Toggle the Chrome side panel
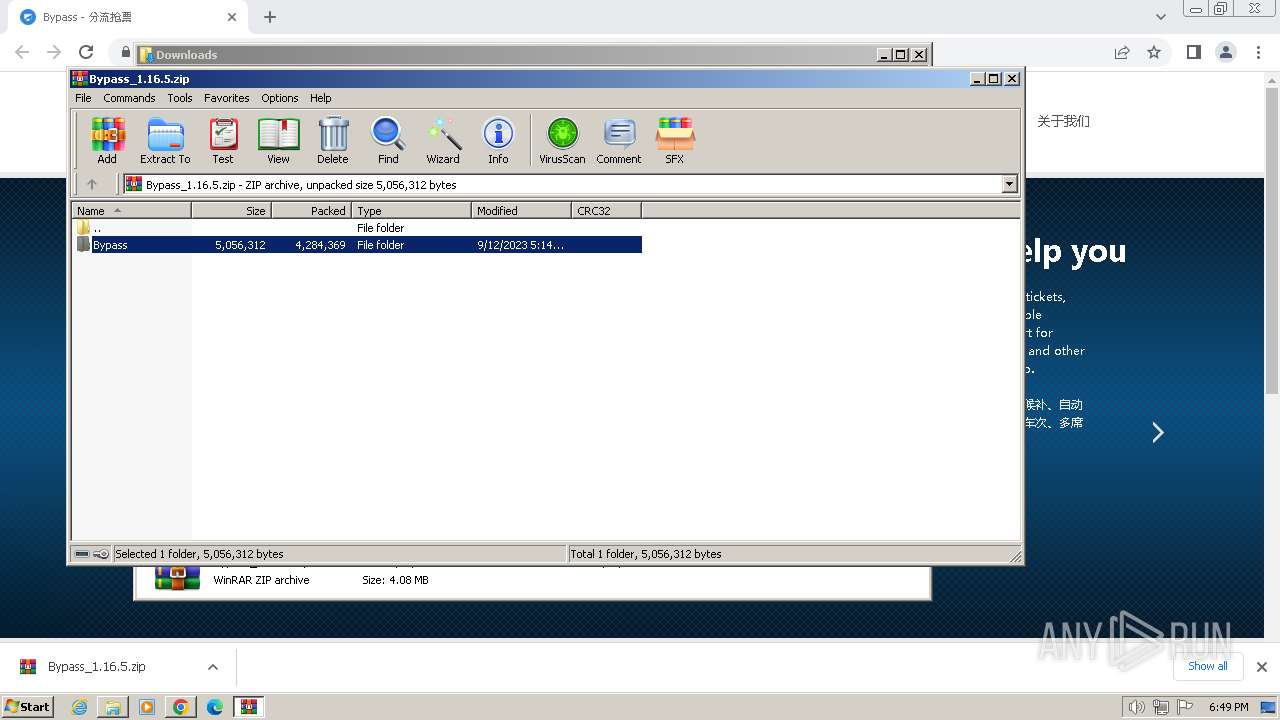 [1193, 52]
